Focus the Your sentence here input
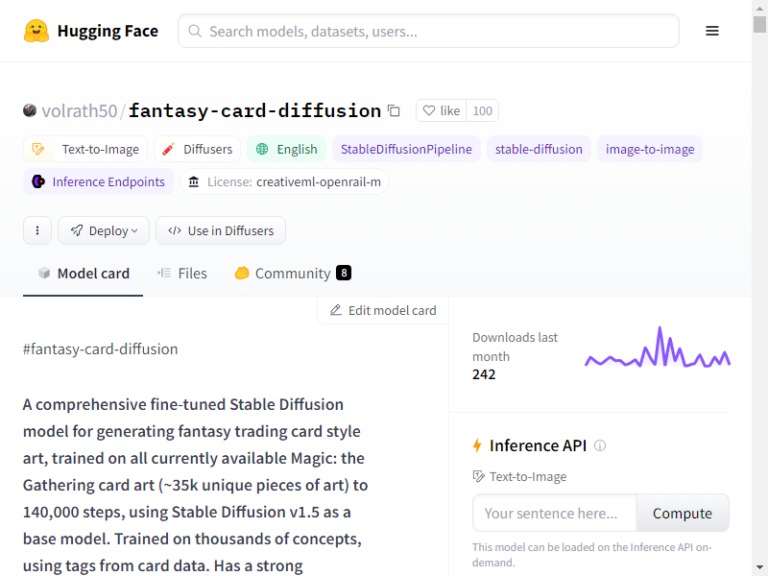768x576 pixels. tap(554, 513)
